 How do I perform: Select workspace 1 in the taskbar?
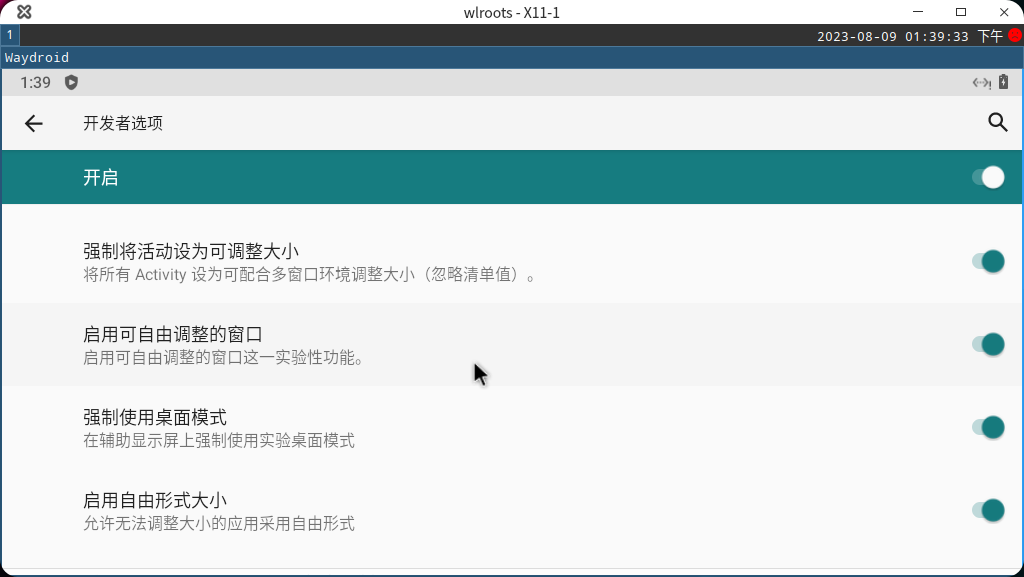tap(9, 33)
